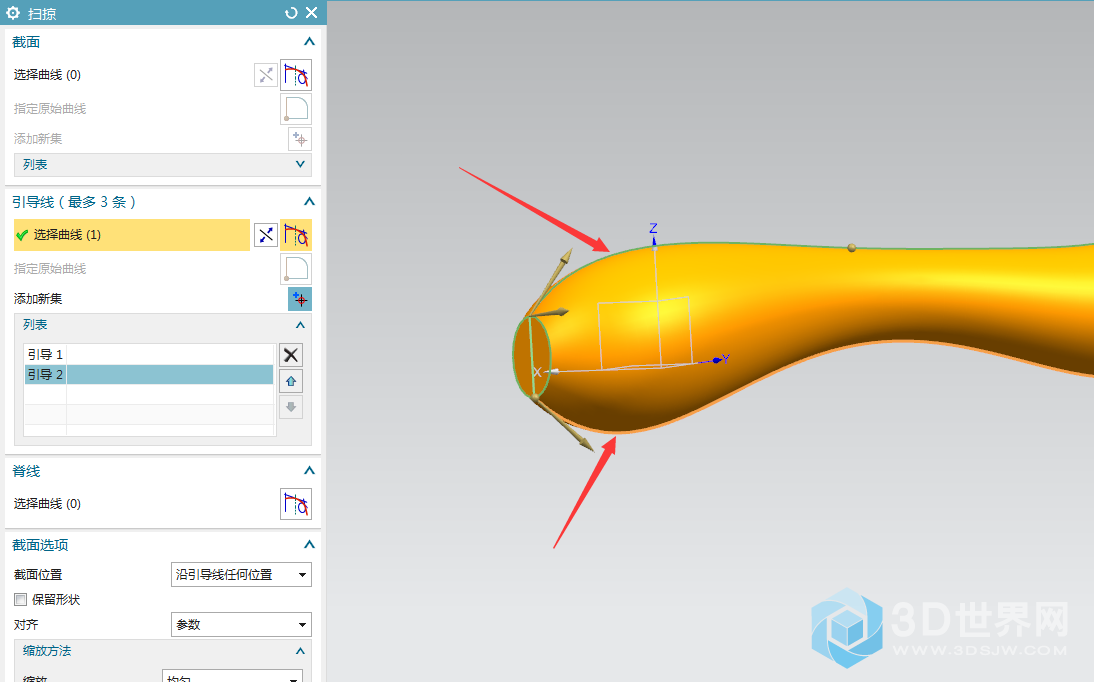Click curve selection icon in 引导线 section
The image size is (1094, 682).
tap(296, 235)
